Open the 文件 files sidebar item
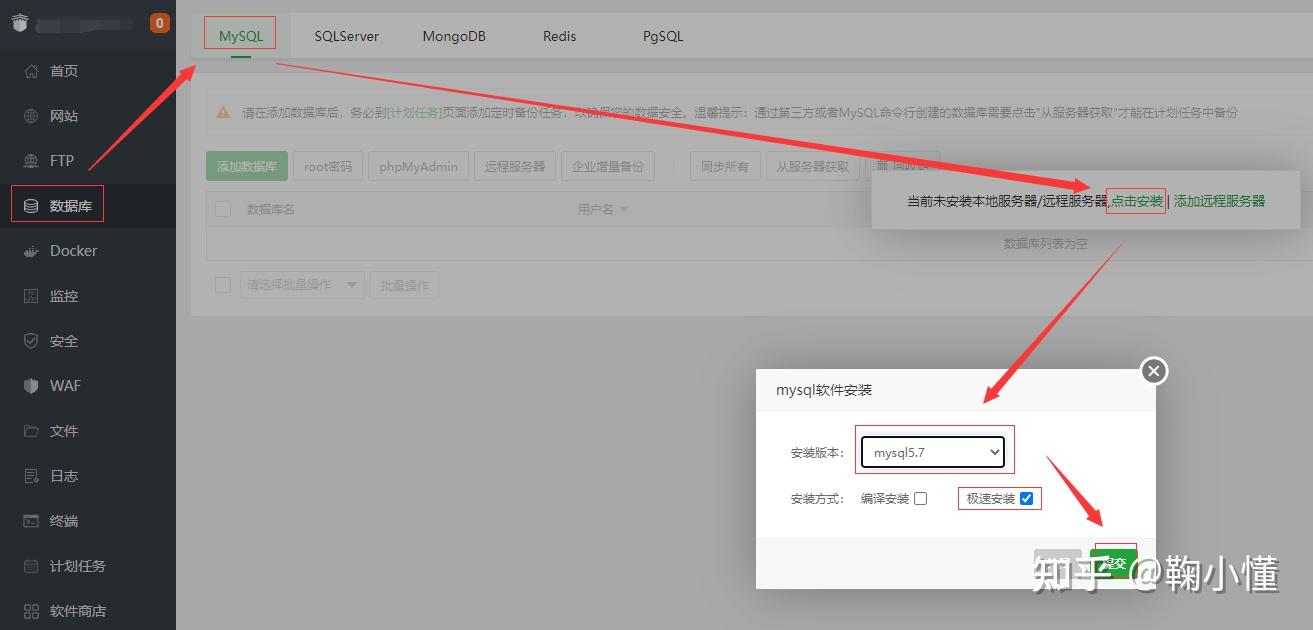This screenshot has width=1313, height=630. (x=87, y=431)
